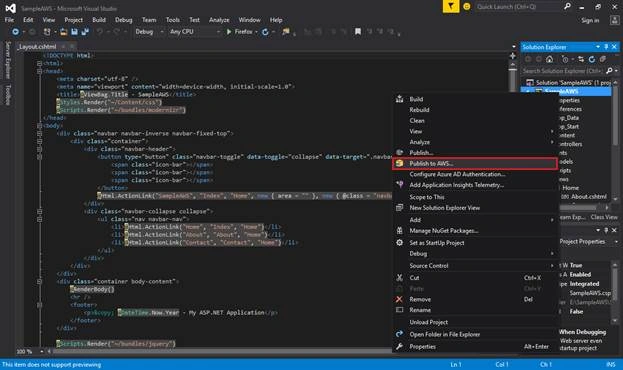Click the Quick Launch search field
The image size is (623, 370).
(x=518, y=7)
